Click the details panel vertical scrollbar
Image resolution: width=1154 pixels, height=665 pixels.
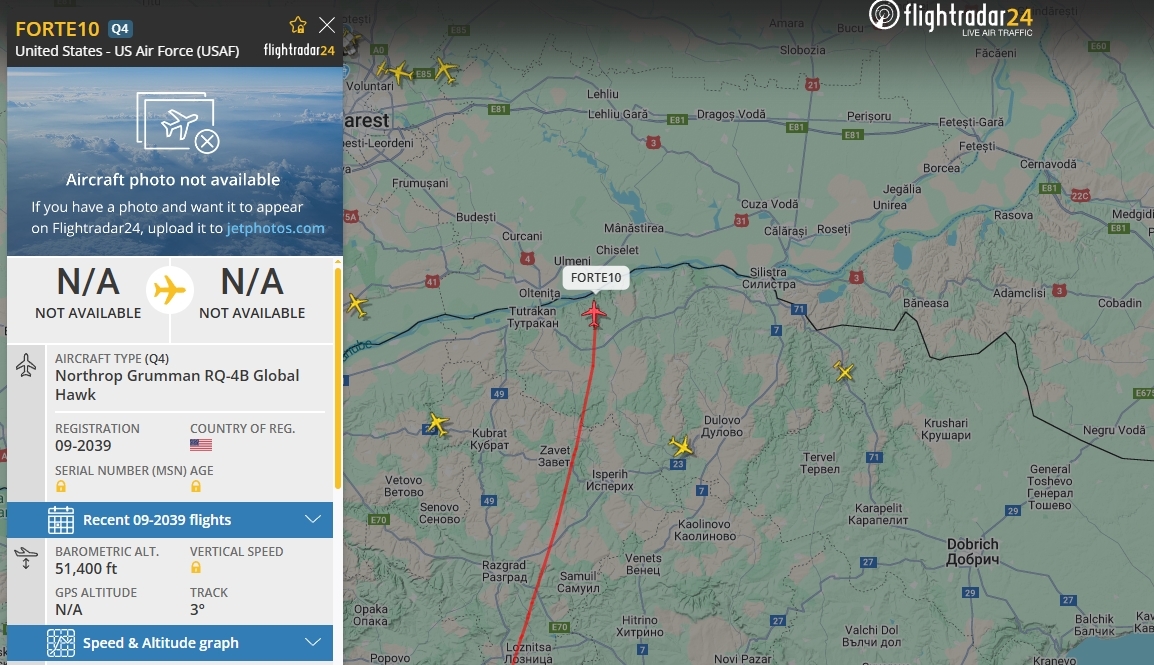(x=338, y=379)
